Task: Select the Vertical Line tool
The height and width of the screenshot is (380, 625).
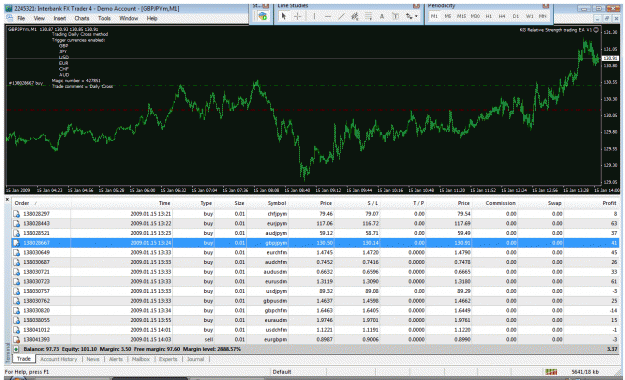Action: pyautogui.click(x=314, y=16)
